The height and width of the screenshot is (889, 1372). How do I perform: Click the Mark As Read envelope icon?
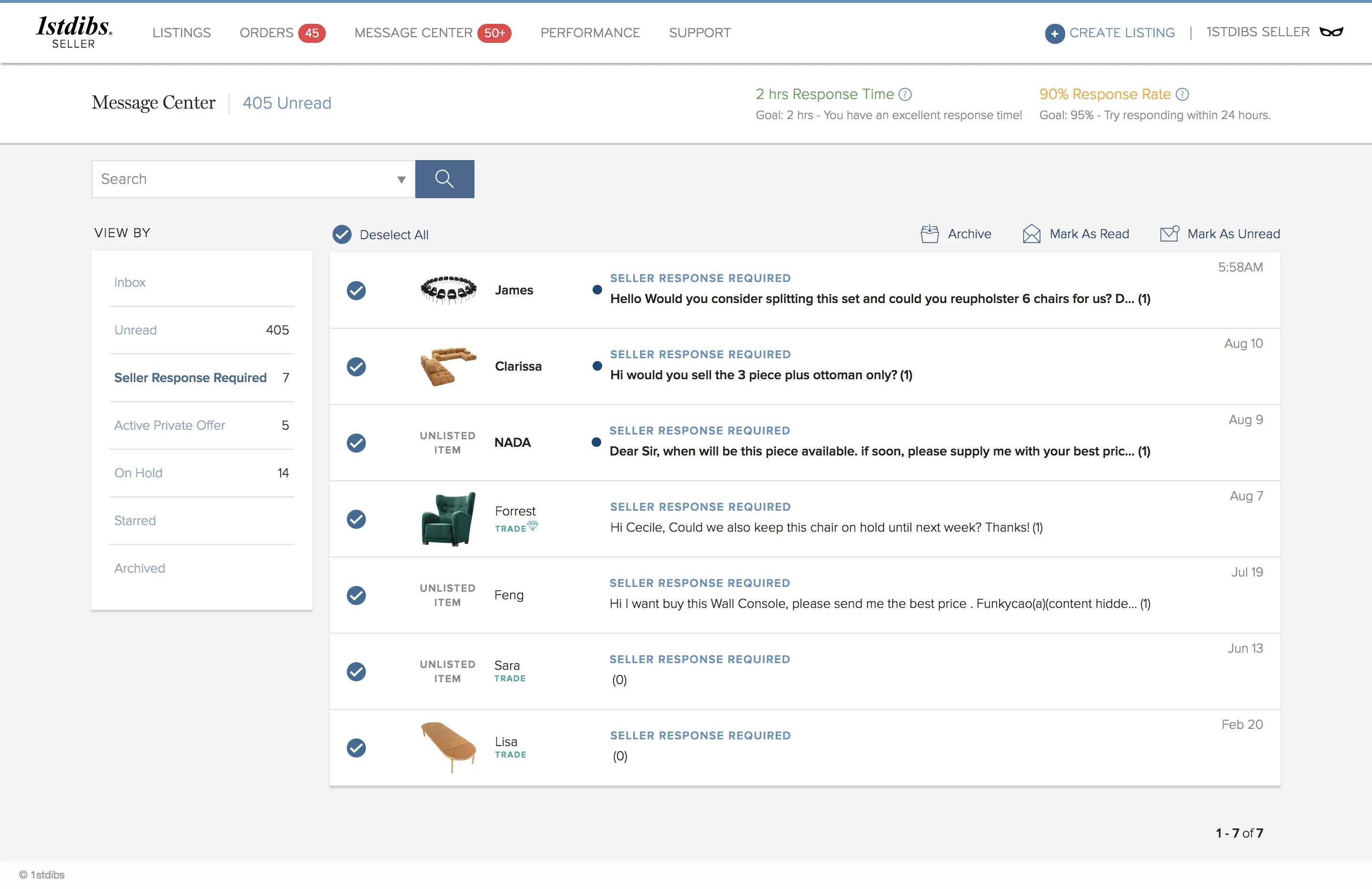tap(1031, 234)
